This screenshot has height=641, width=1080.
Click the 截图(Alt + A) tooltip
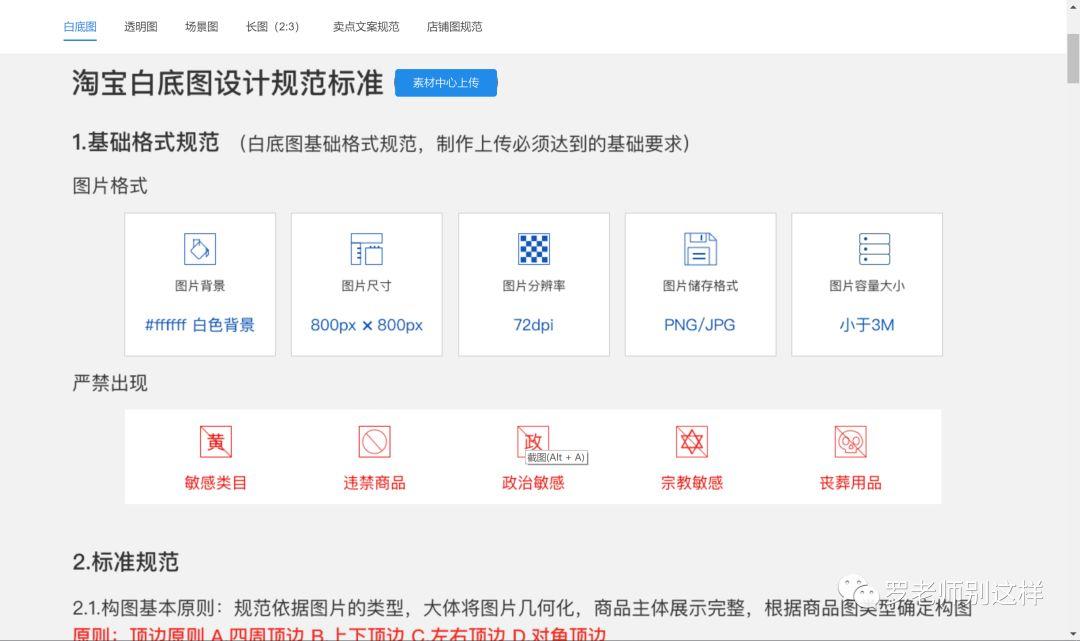557,457
